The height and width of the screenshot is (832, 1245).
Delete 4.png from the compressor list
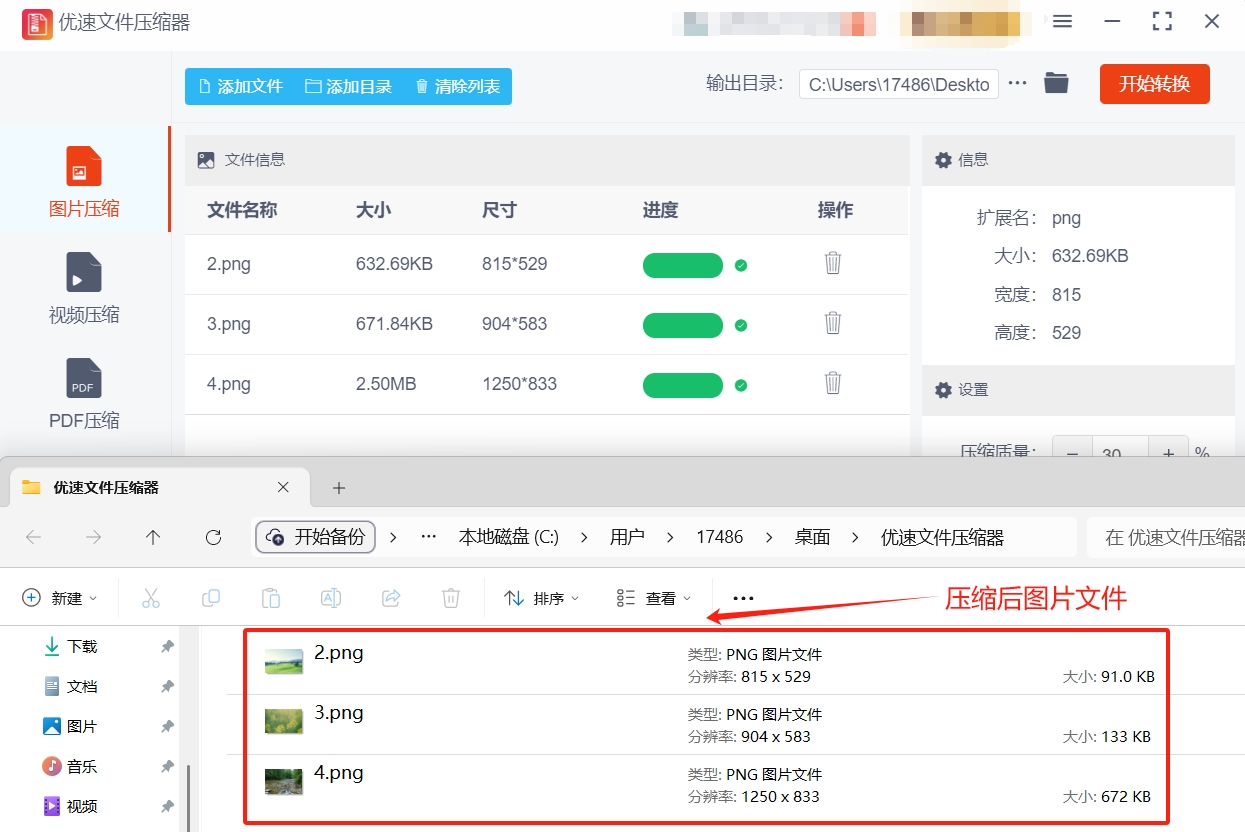tap(832, 383)
